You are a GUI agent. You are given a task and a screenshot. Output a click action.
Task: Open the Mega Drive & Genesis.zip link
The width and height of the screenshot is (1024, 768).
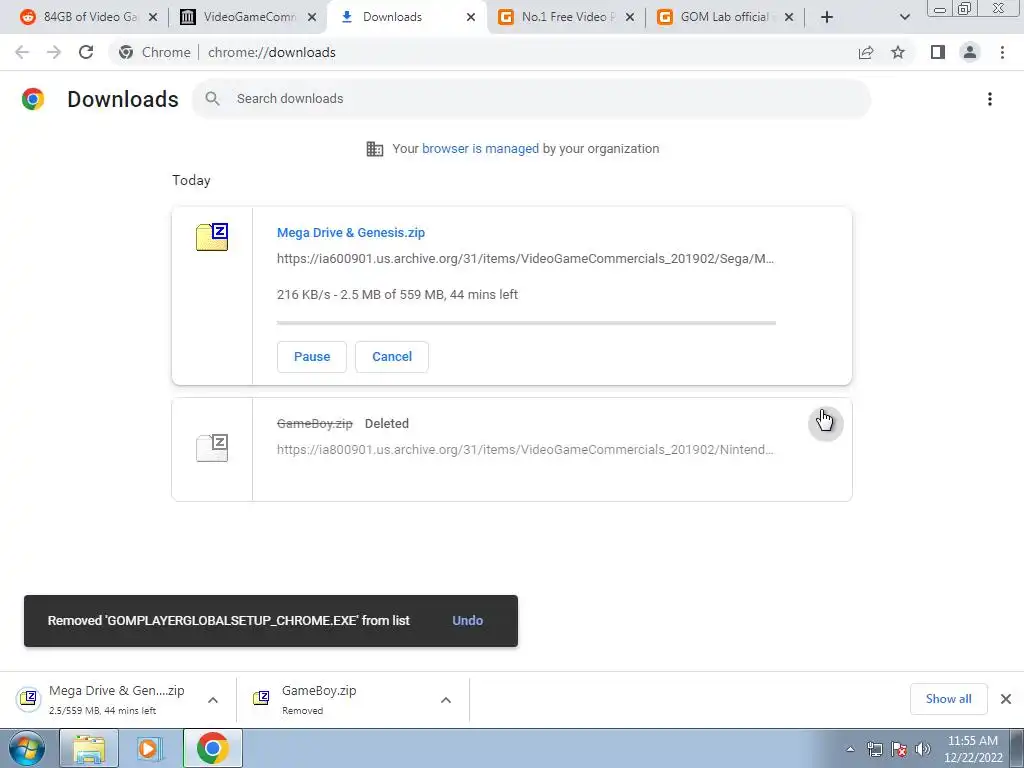tap(351, 232)
